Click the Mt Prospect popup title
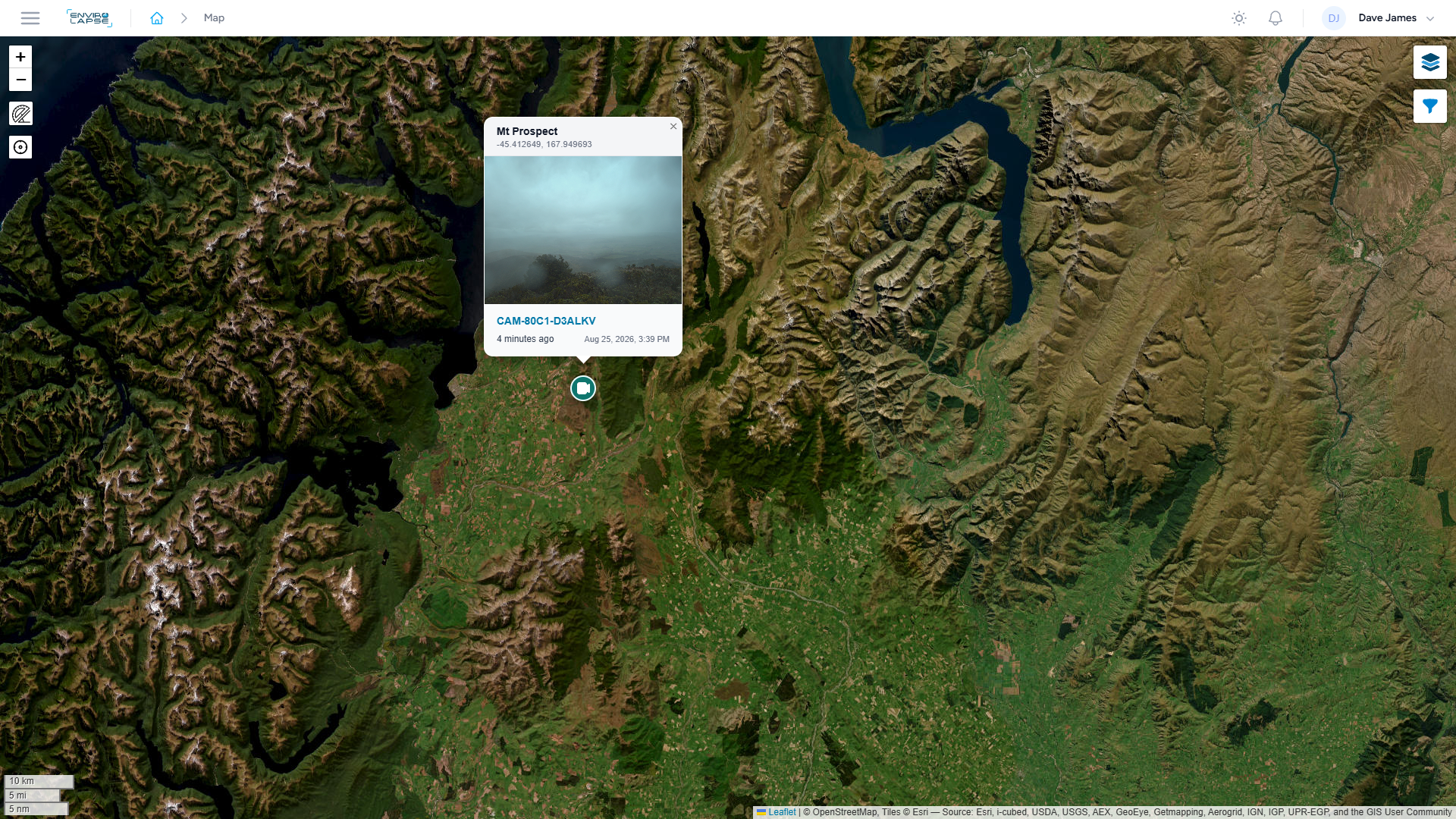Screen dimensions: 1456x819 527,131
